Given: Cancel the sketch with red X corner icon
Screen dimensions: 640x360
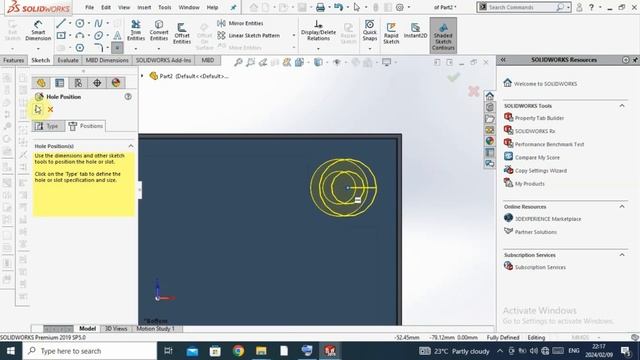Looking at the screenshot, I should (473, 91).
